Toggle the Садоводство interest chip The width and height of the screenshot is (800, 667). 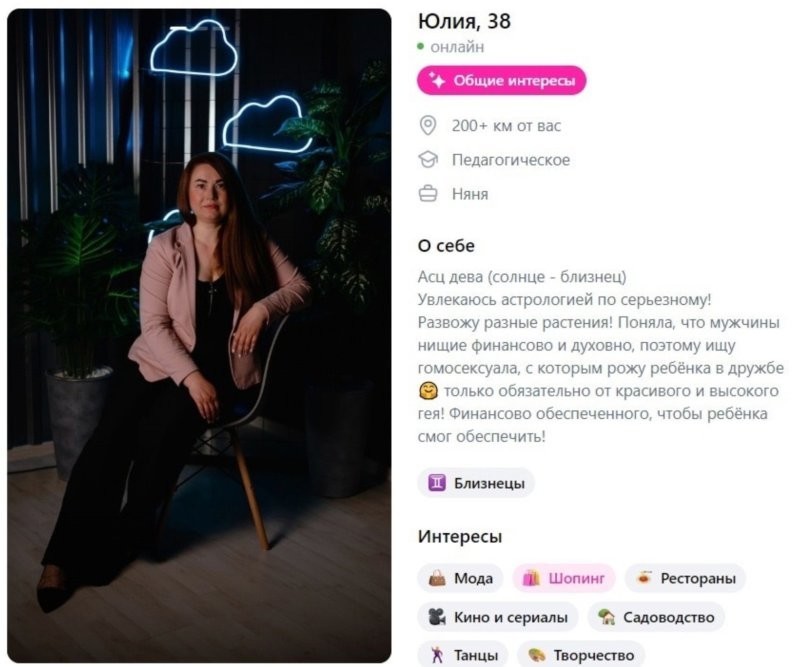coord(656,617)
